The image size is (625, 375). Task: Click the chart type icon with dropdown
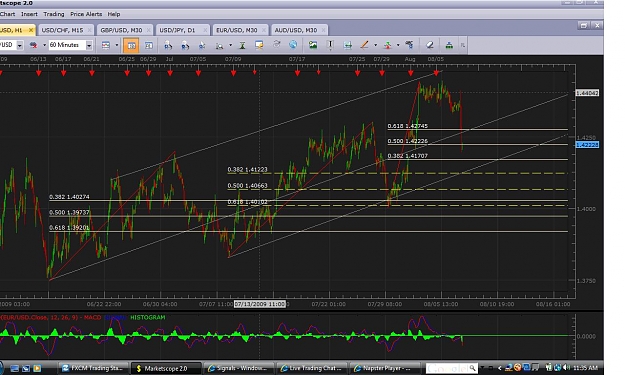[106, 45]
